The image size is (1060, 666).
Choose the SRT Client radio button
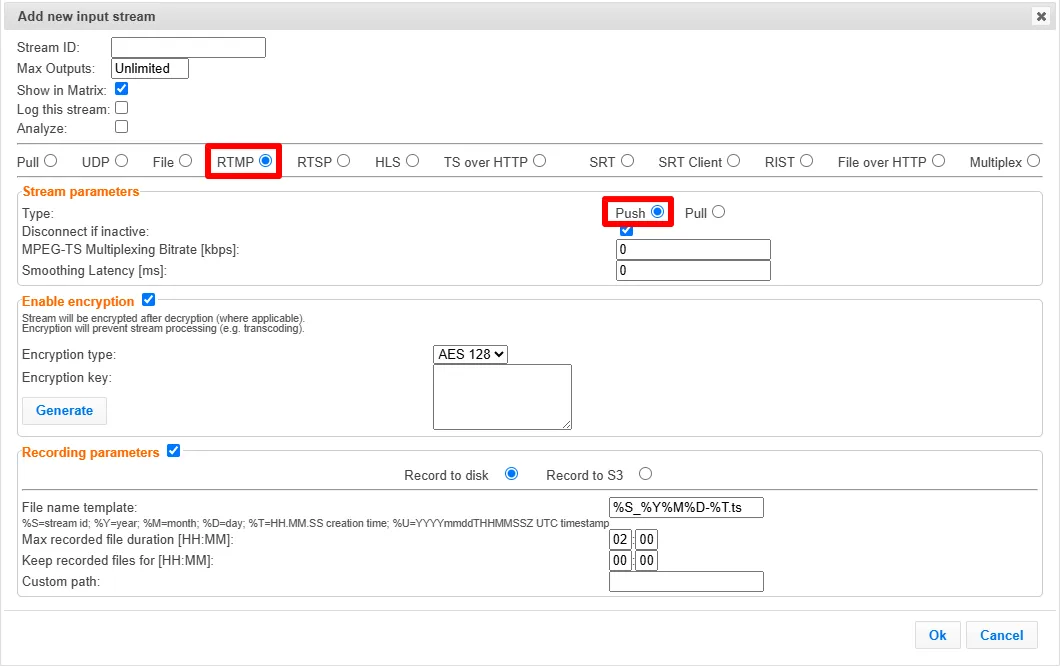point(734,161)
